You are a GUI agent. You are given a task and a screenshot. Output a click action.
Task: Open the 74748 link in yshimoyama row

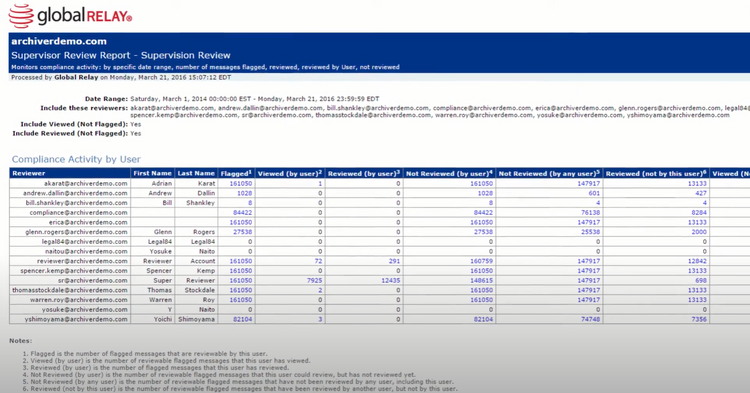coord(590,319)
